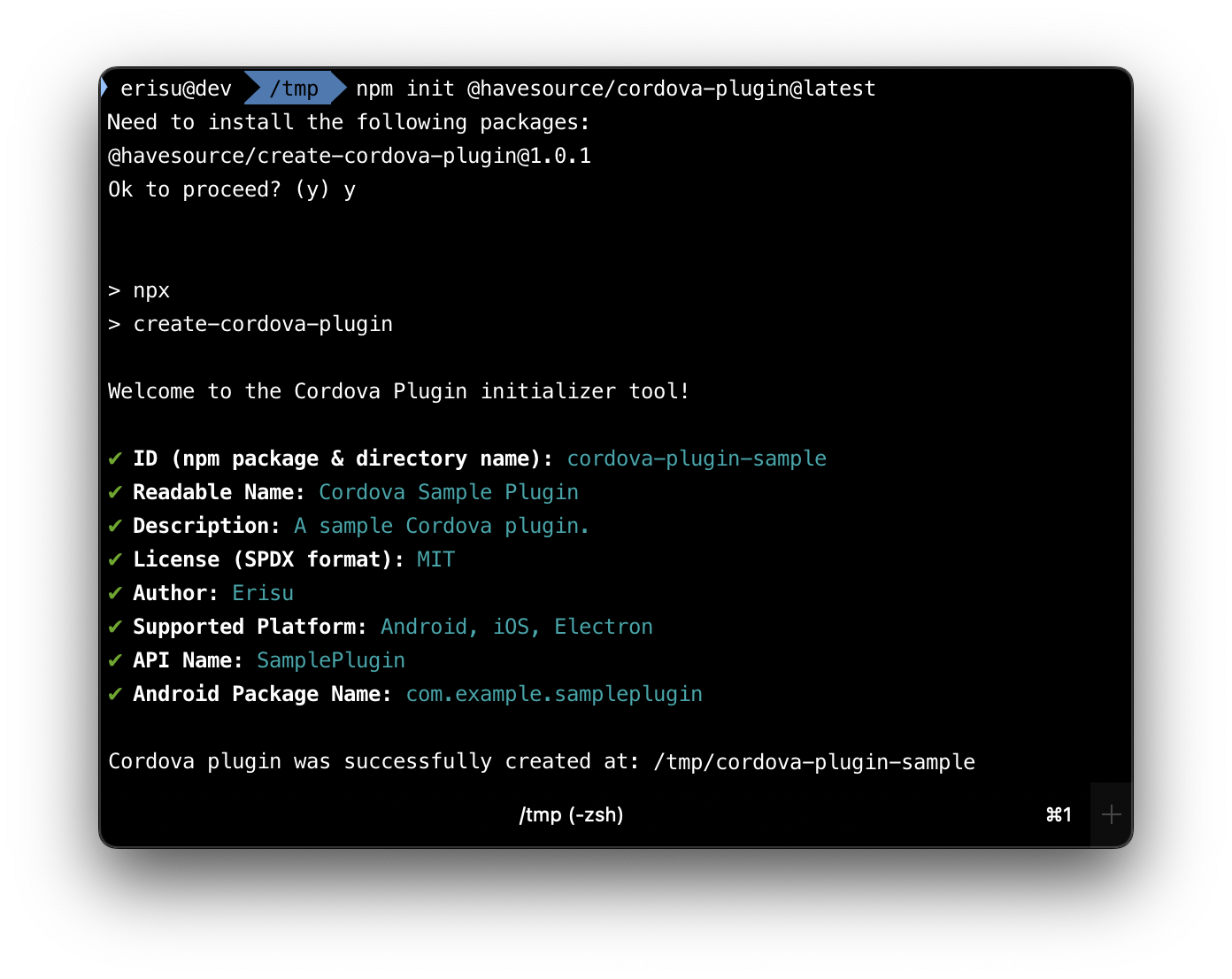
Task: Click the MIT license value
Action: click(435, 559)
